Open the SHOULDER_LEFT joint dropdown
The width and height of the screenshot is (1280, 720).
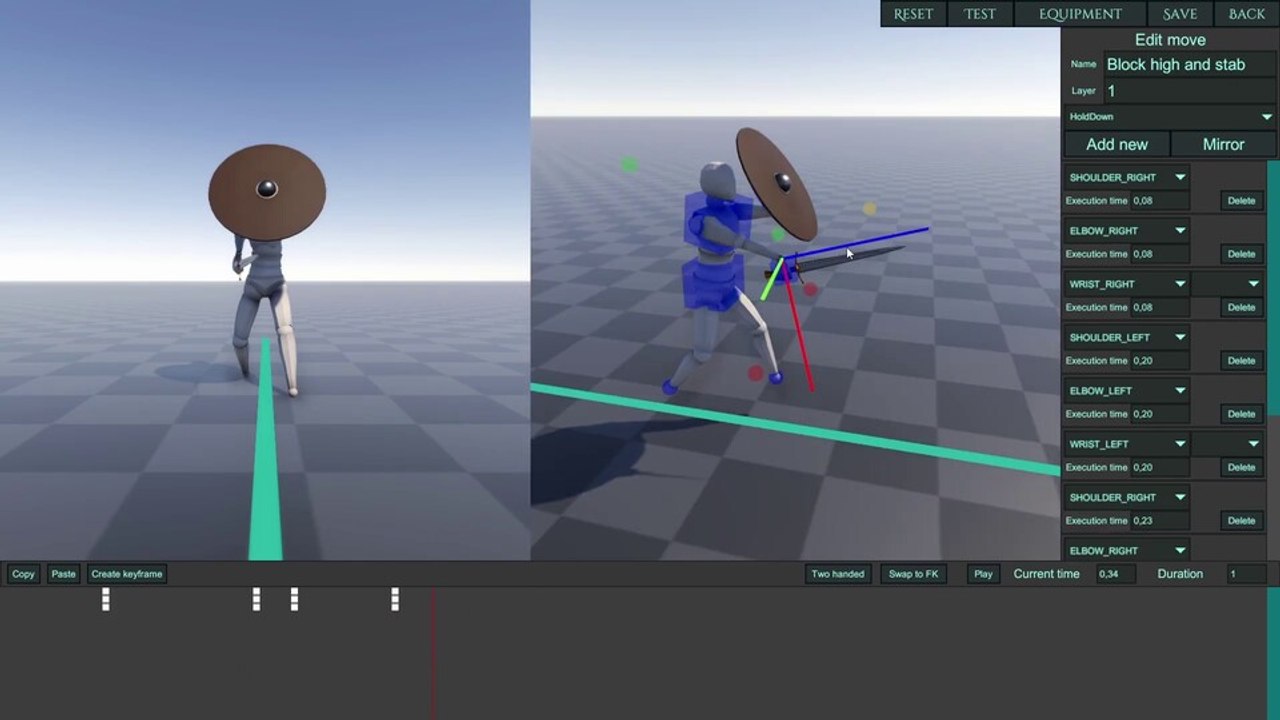pos(1126,337)
